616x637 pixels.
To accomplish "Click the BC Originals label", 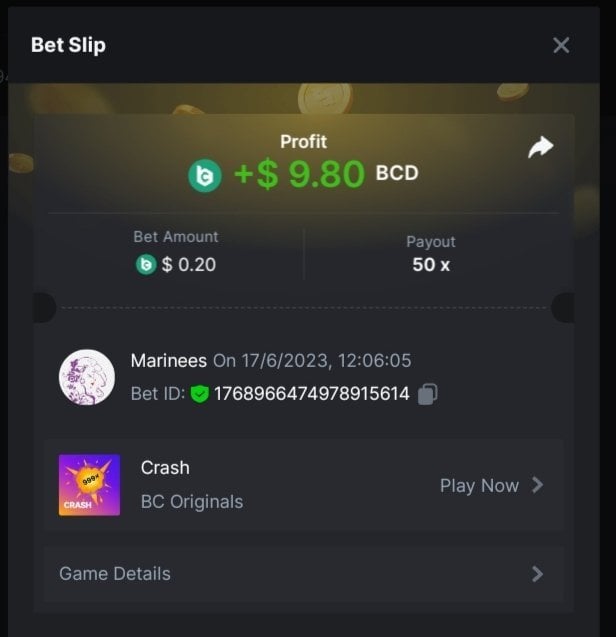I will 192,502.
